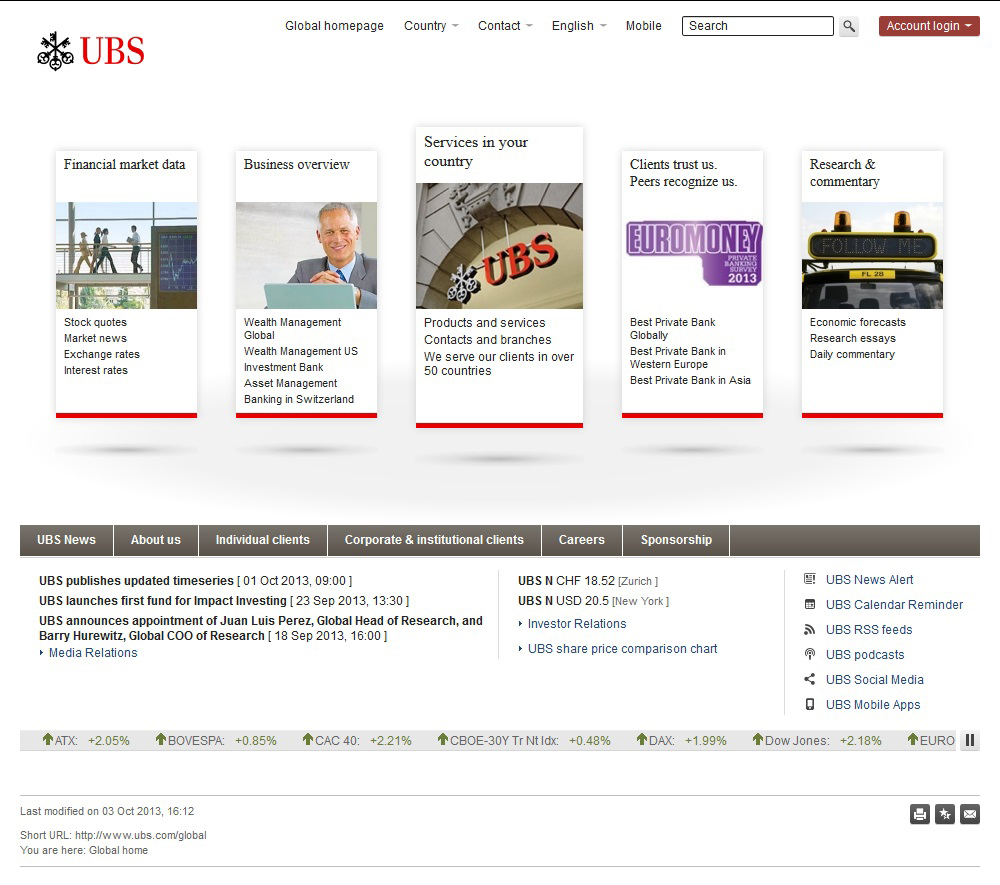Switch to the About us tab

coord(156,540)
